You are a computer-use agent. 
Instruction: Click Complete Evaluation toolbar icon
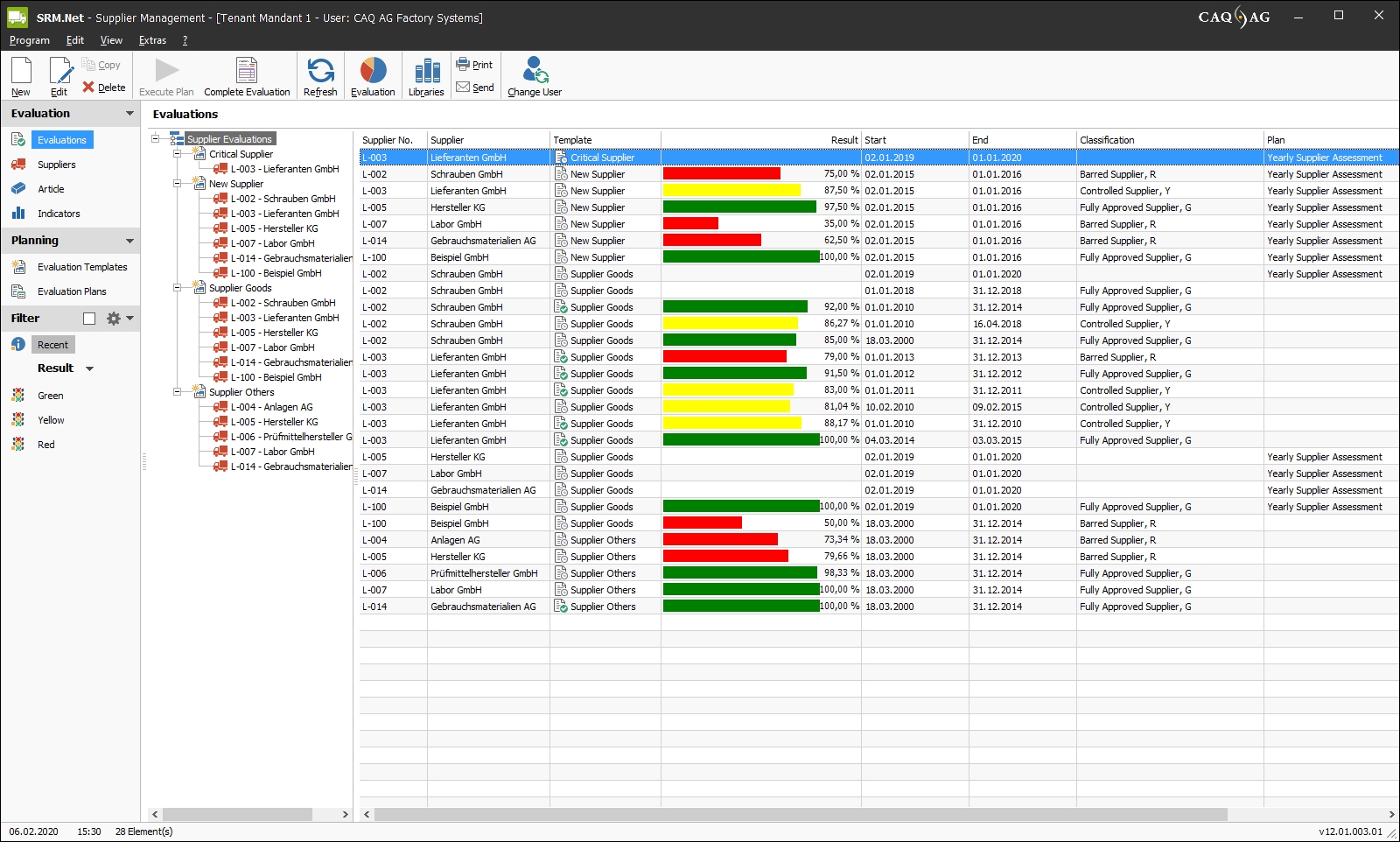247,76
